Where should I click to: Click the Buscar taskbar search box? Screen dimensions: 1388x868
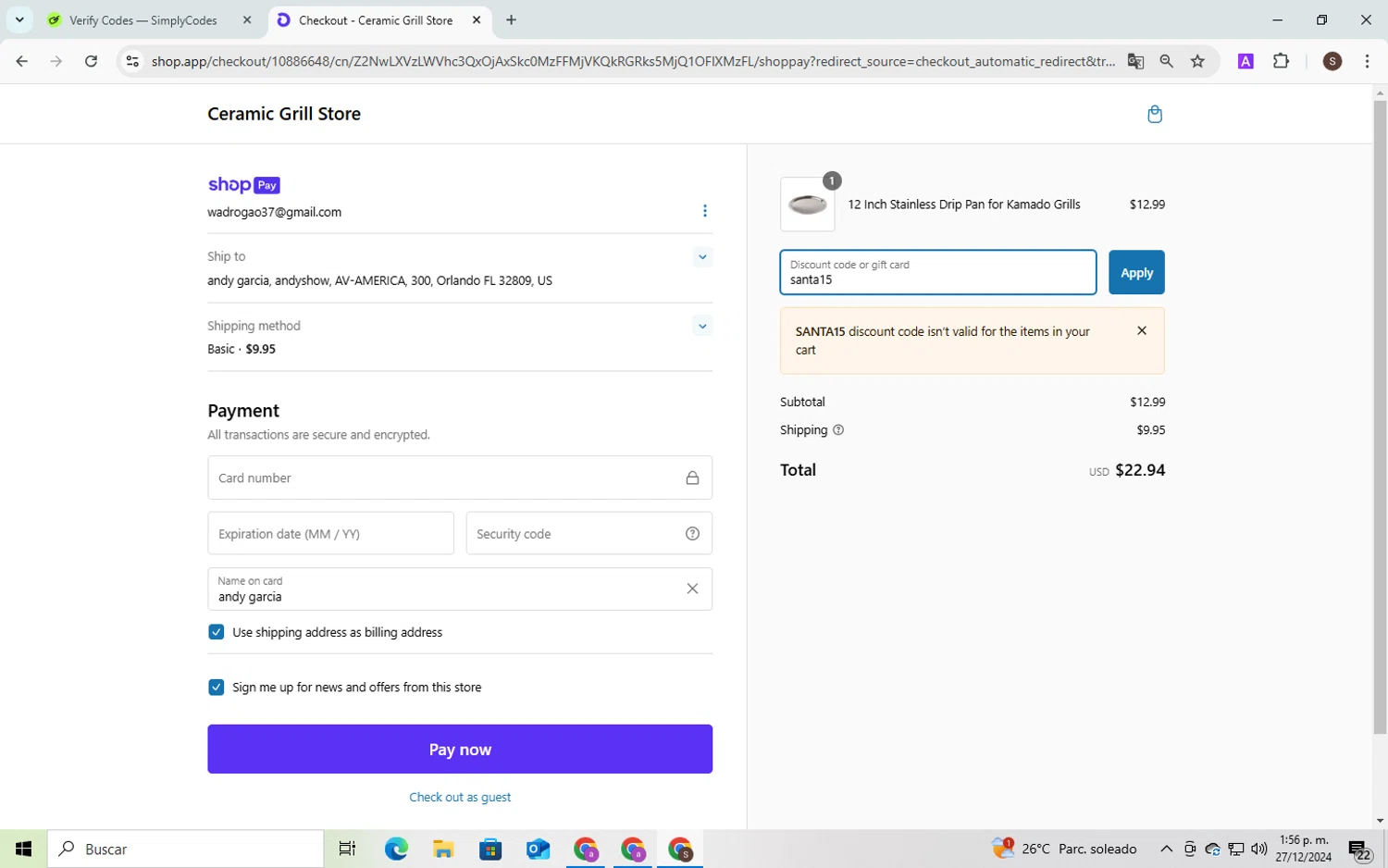pyautogui.click(x=185, y=849)
